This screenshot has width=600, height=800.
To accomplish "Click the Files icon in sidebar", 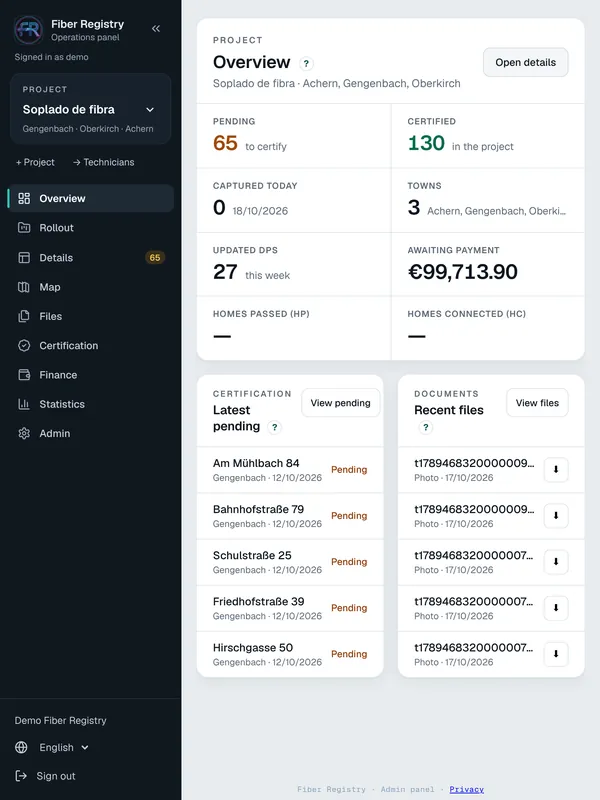I will pyautogui.click(x=24, y=316).
